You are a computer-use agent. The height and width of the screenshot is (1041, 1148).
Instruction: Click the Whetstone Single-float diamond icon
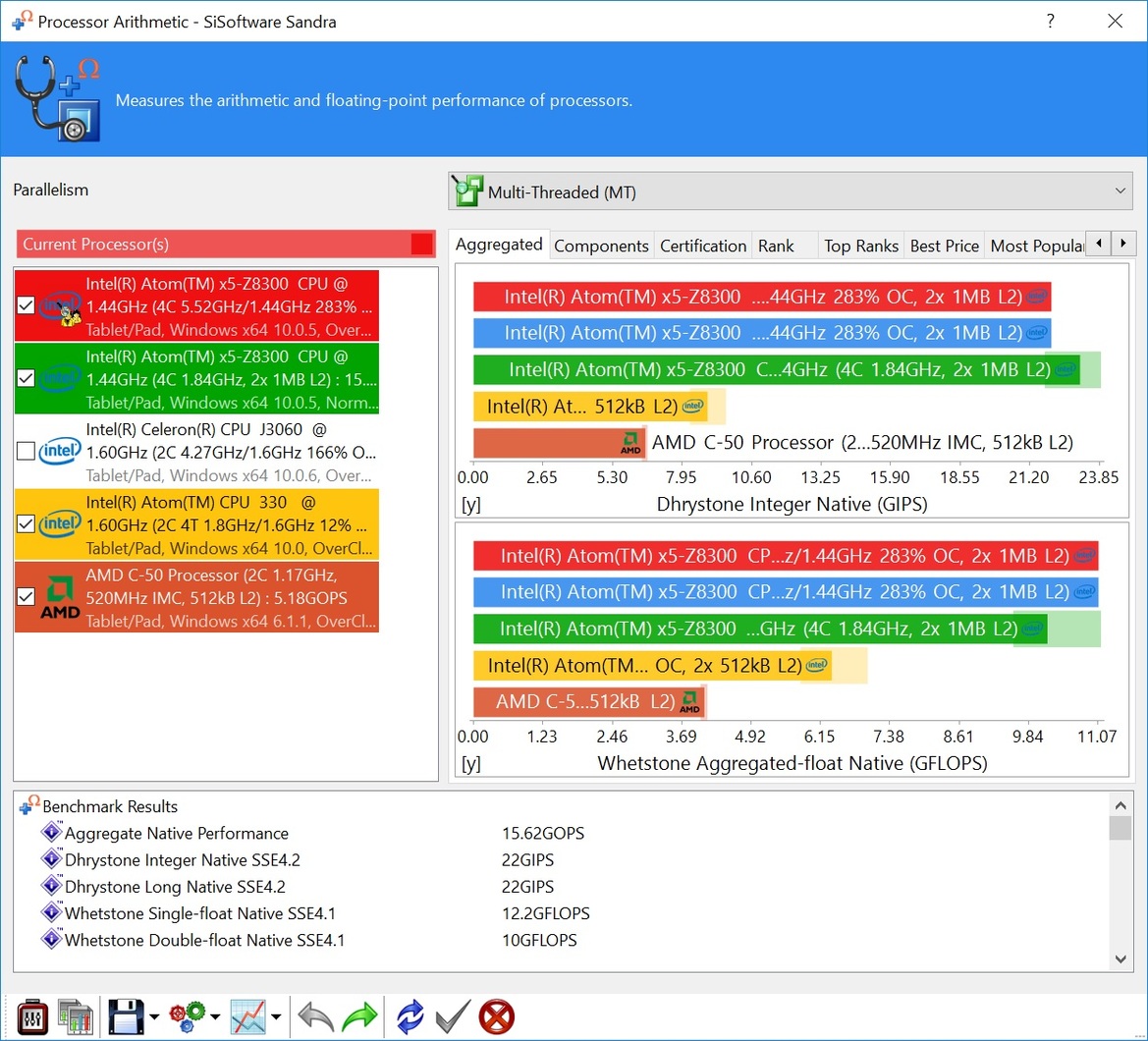coord(51,911)
